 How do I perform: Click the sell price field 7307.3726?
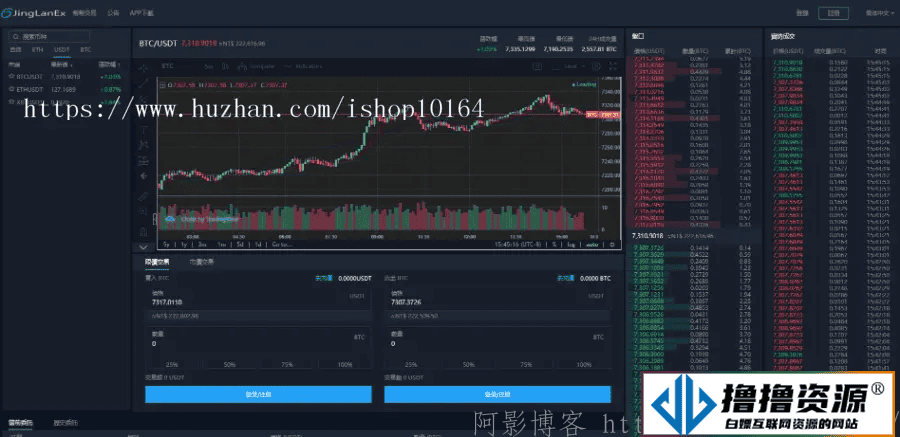pyautogui.click(x=498, y=298)
